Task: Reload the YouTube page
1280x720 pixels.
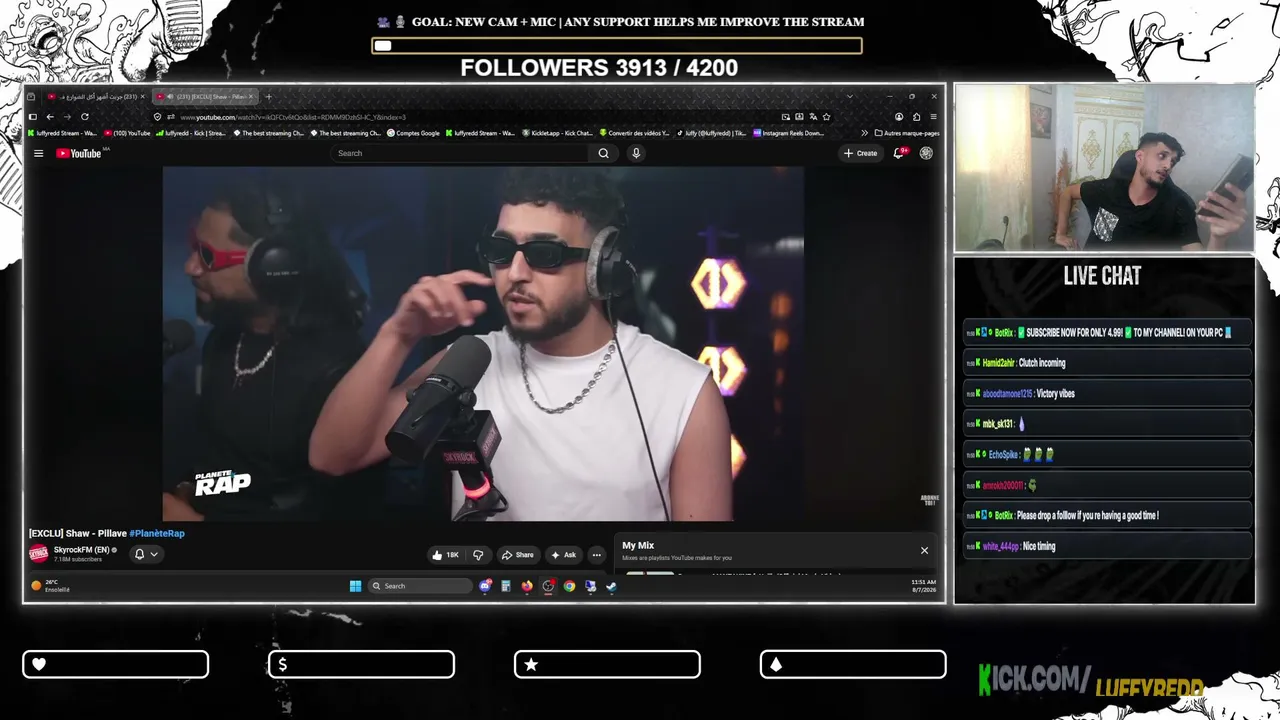Action: click(84, 117)
